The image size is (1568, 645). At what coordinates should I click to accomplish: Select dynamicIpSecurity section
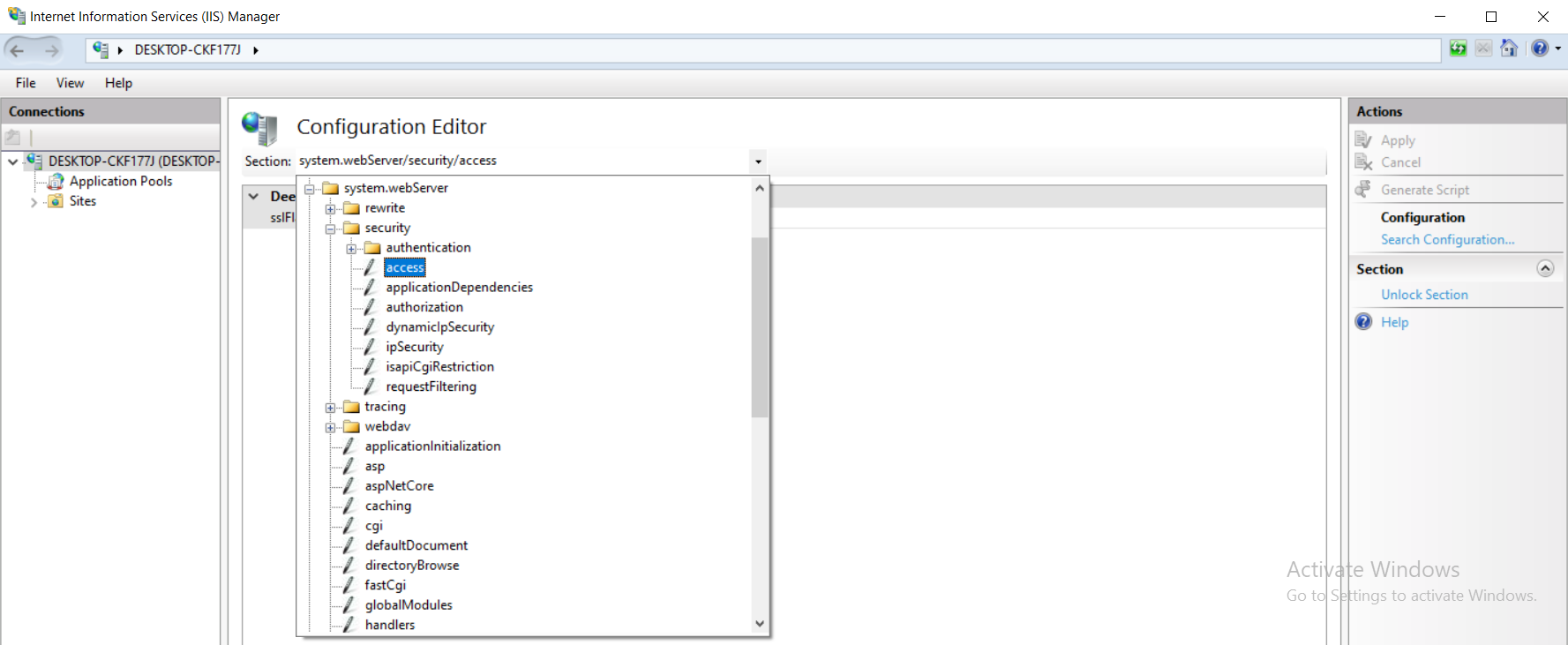[x=439, y=327]
